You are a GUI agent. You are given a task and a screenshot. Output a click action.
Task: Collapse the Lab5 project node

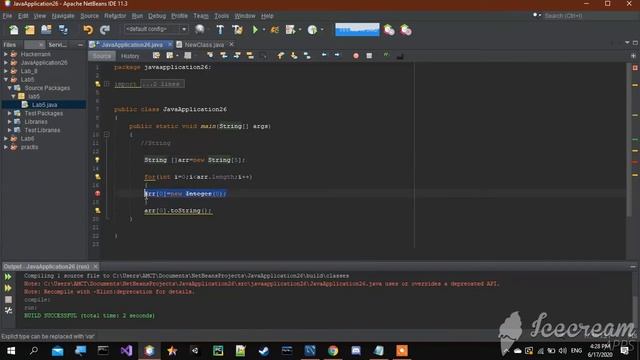pyautogui.click(x=6, y=79)
